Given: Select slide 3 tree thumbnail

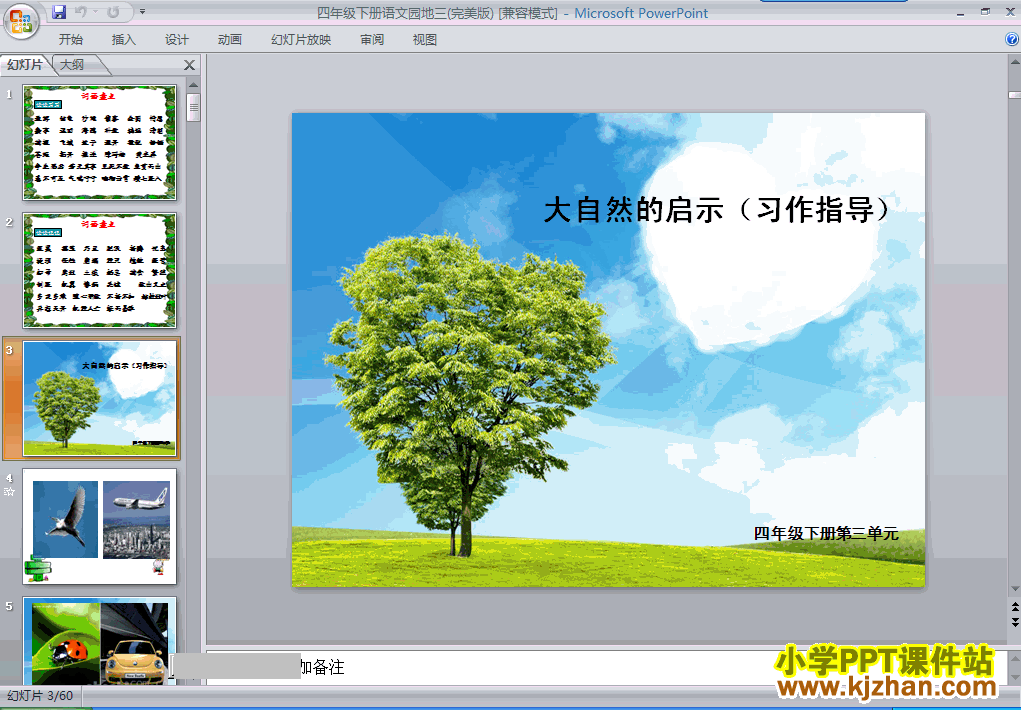Looking at the screenshot, I should coord(100,398).
